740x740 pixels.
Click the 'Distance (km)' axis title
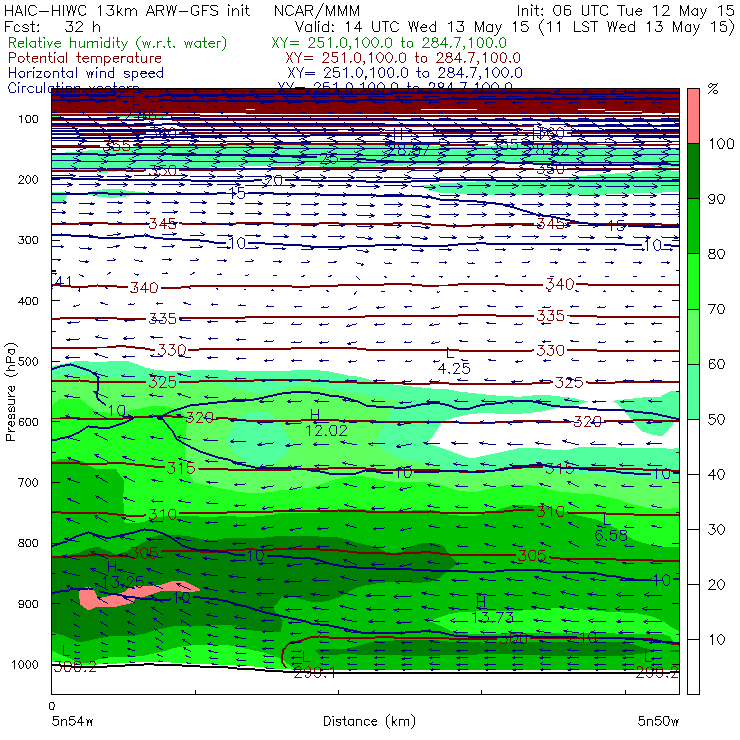click(369, 722)
